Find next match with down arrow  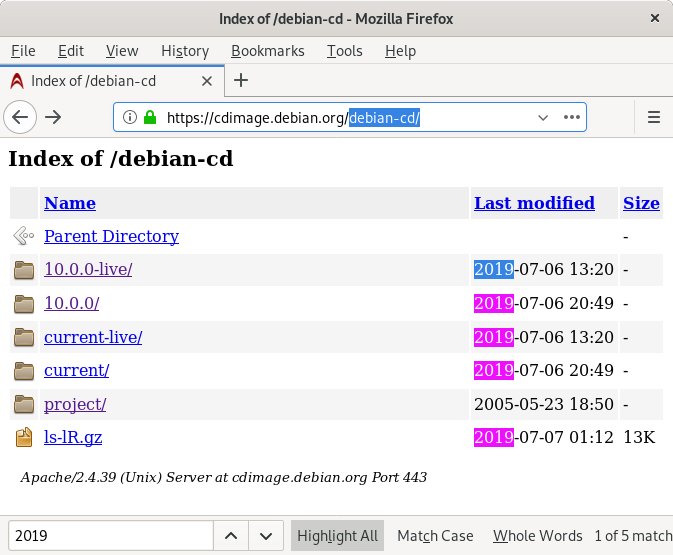pyautogui.click(x=266, y=536)
